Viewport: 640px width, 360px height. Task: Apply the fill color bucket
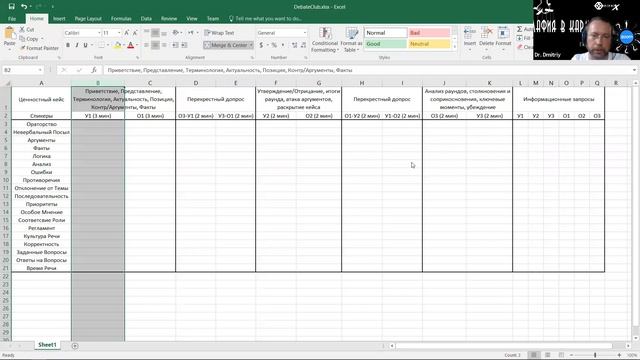117,45
